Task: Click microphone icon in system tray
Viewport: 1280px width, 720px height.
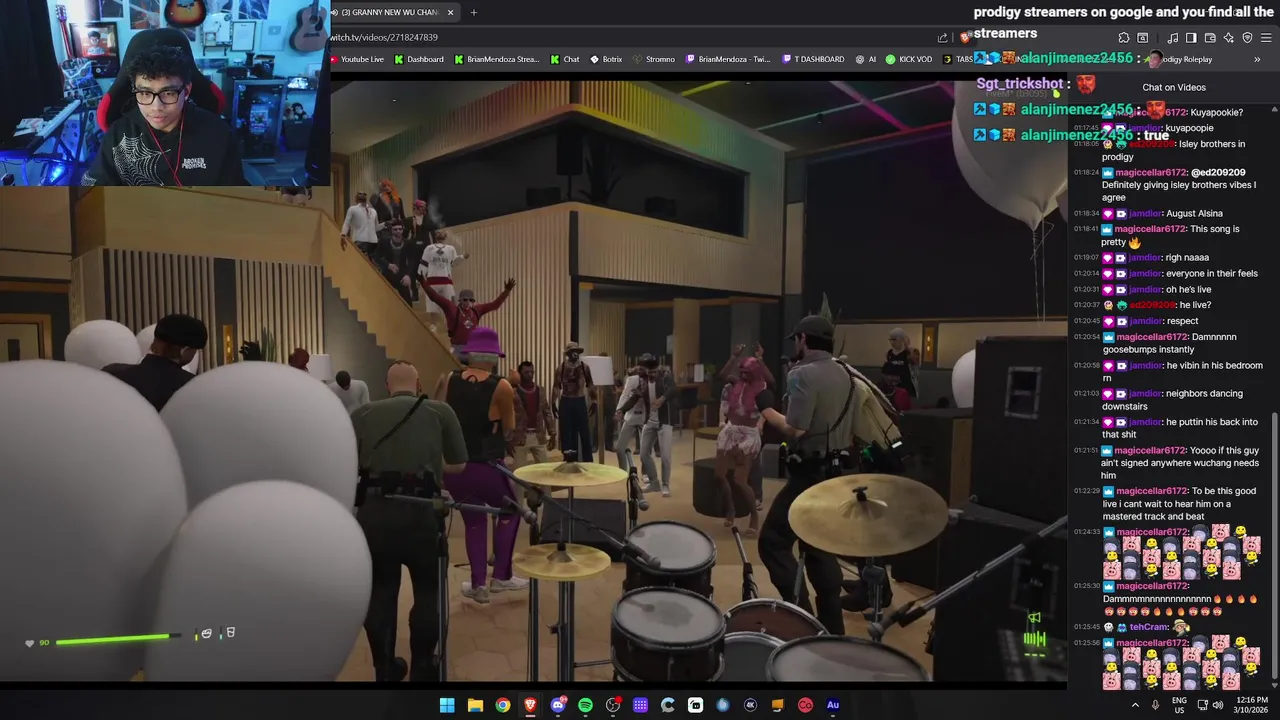Action: coord(1155,705)
